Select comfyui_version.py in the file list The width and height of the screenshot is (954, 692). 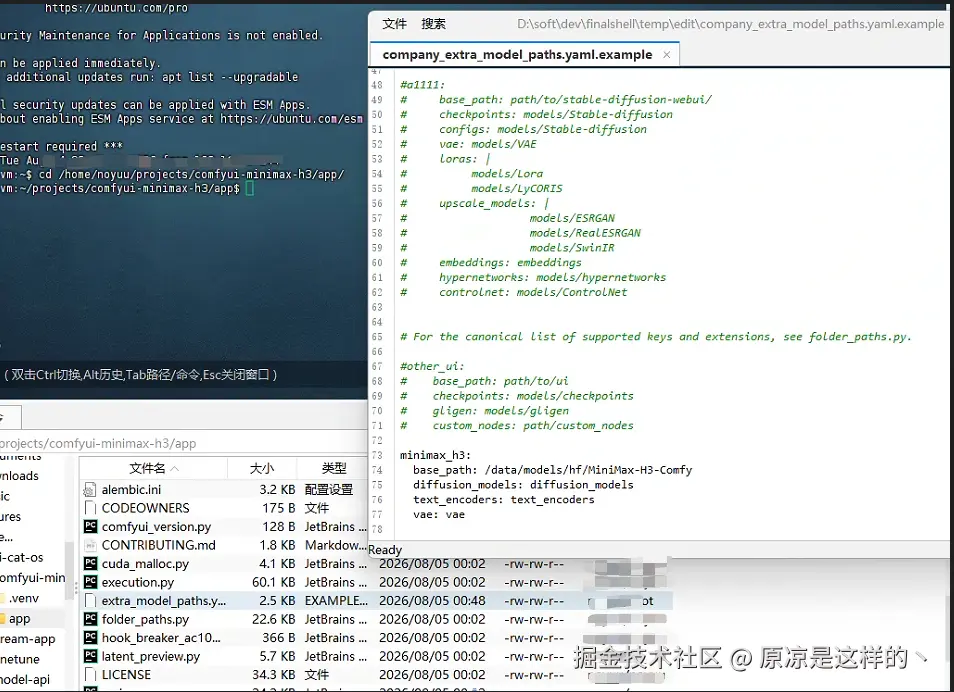156,526
